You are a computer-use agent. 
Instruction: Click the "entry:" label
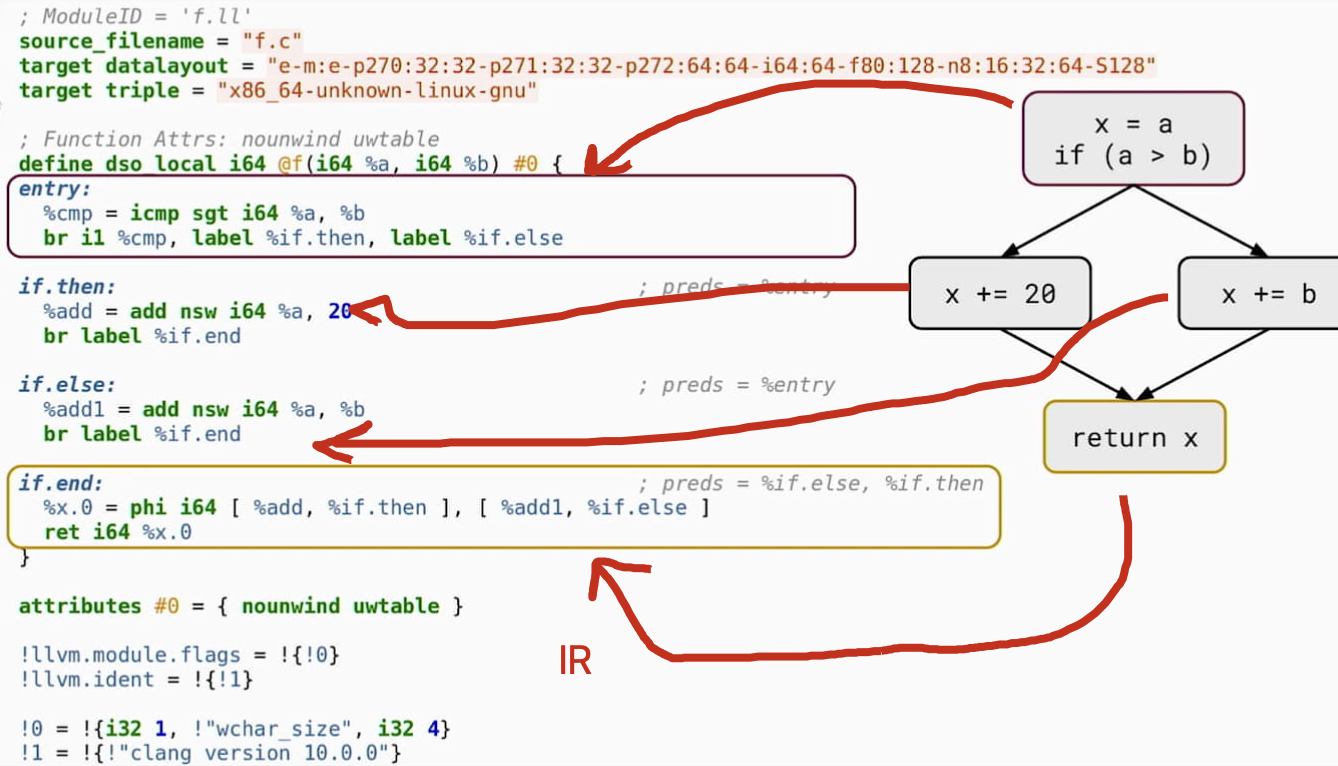click(x=55, y=188)
